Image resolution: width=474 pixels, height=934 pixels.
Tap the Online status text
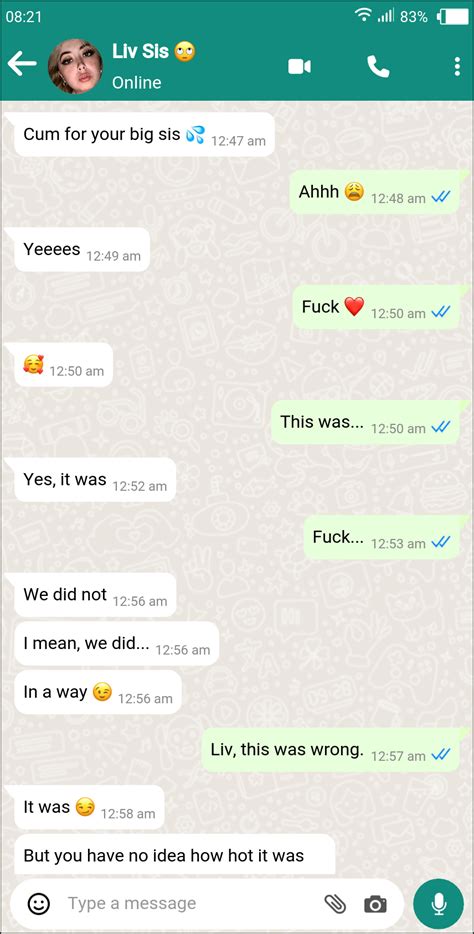[136, 82]
